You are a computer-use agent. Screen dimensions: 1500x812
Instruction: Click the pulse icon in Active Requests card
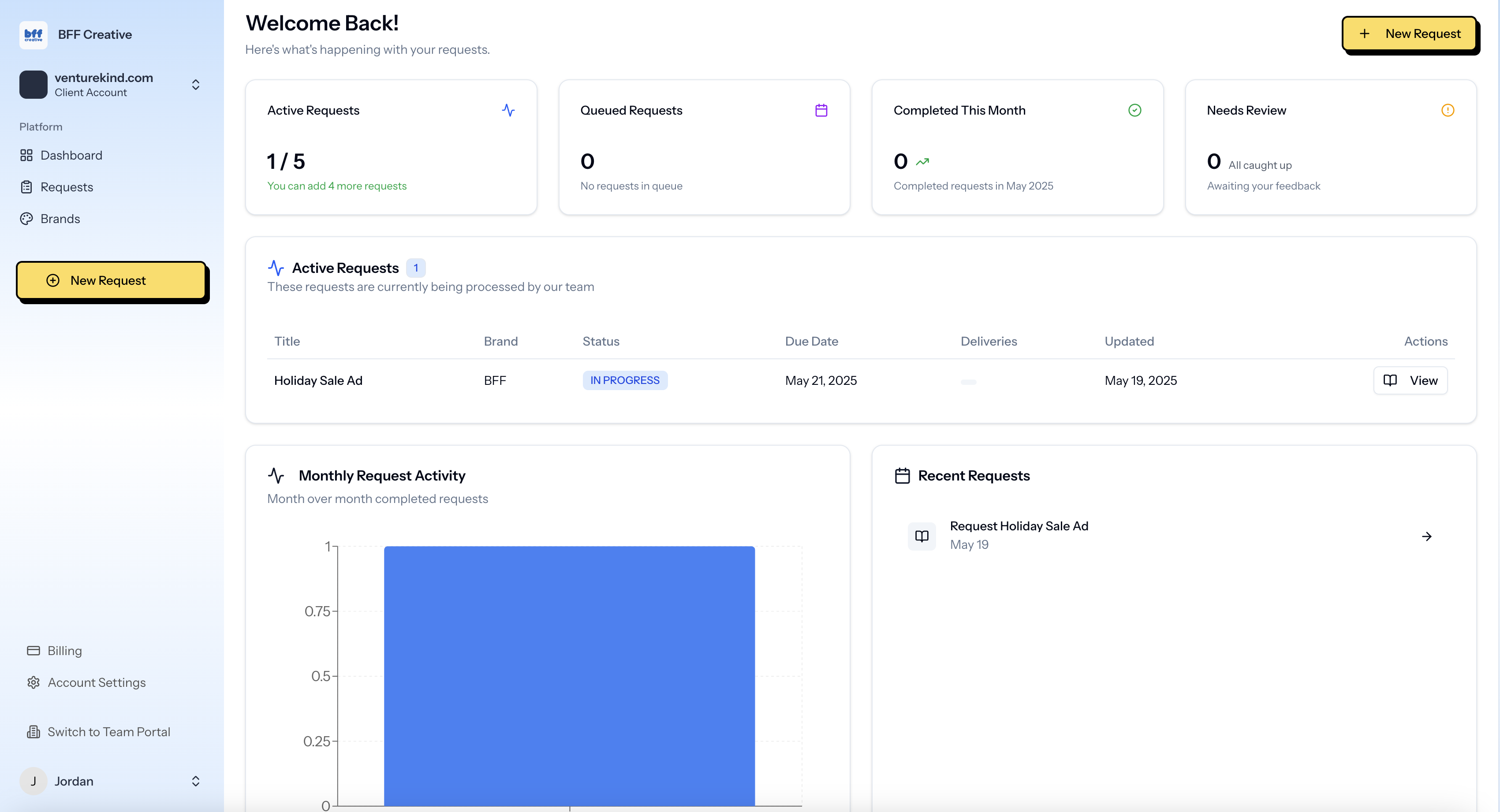pyautogui.click(x=508, y=110)
